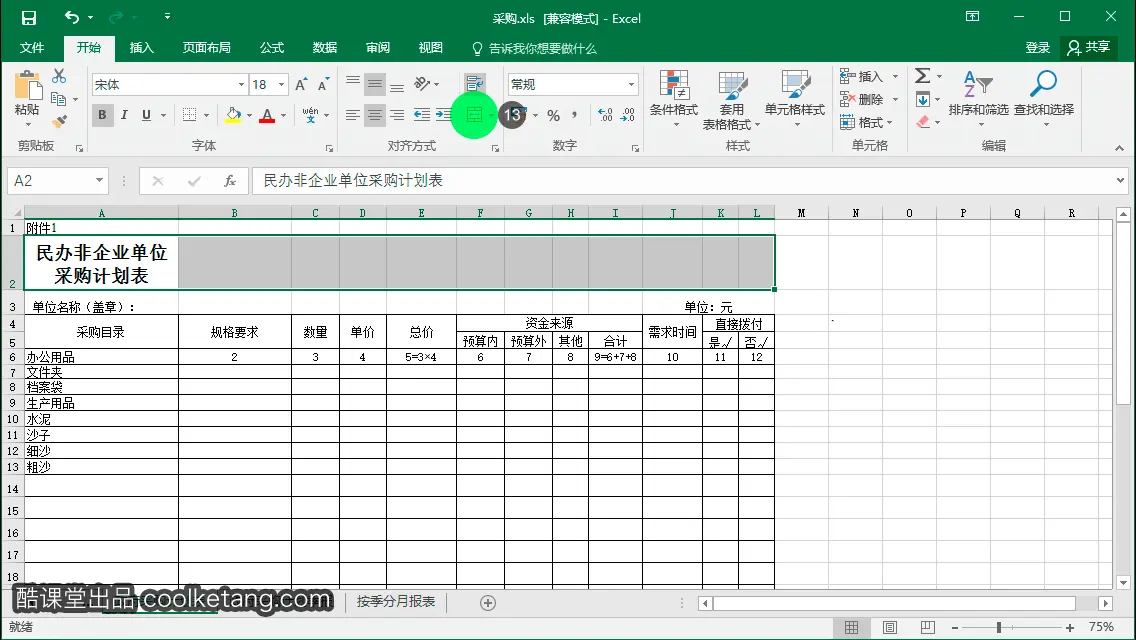
Task: Click the comma style icon
Action: [575, 115]
